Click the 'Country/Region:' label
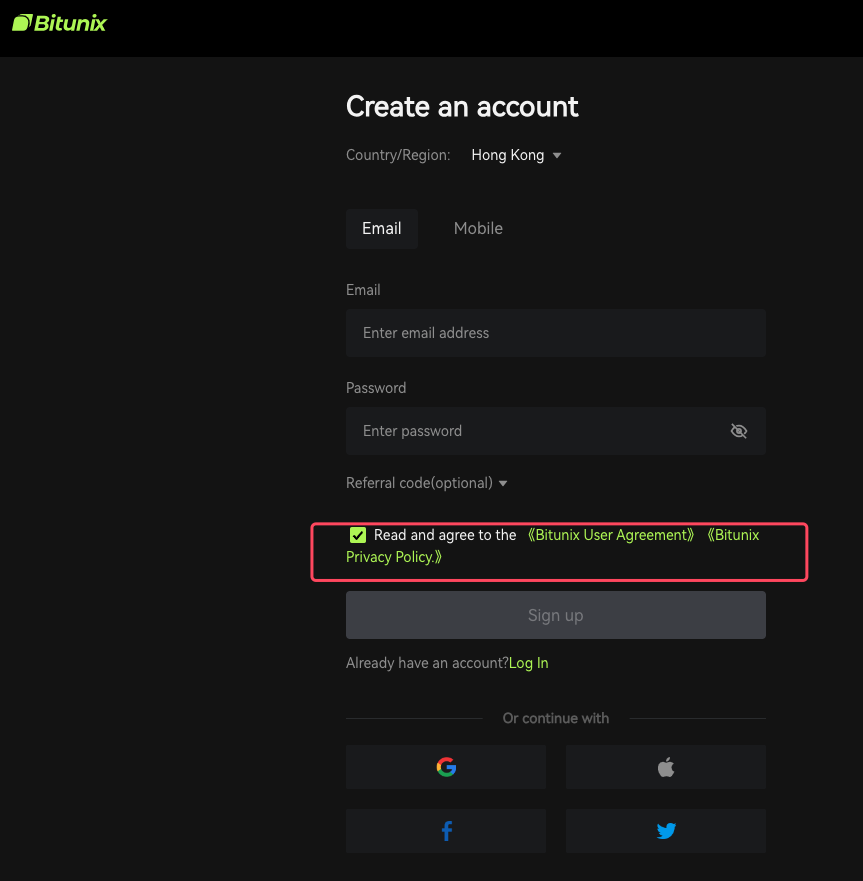Image resolution: width=863 pixels, height=881 pixels. coord(398,155)
